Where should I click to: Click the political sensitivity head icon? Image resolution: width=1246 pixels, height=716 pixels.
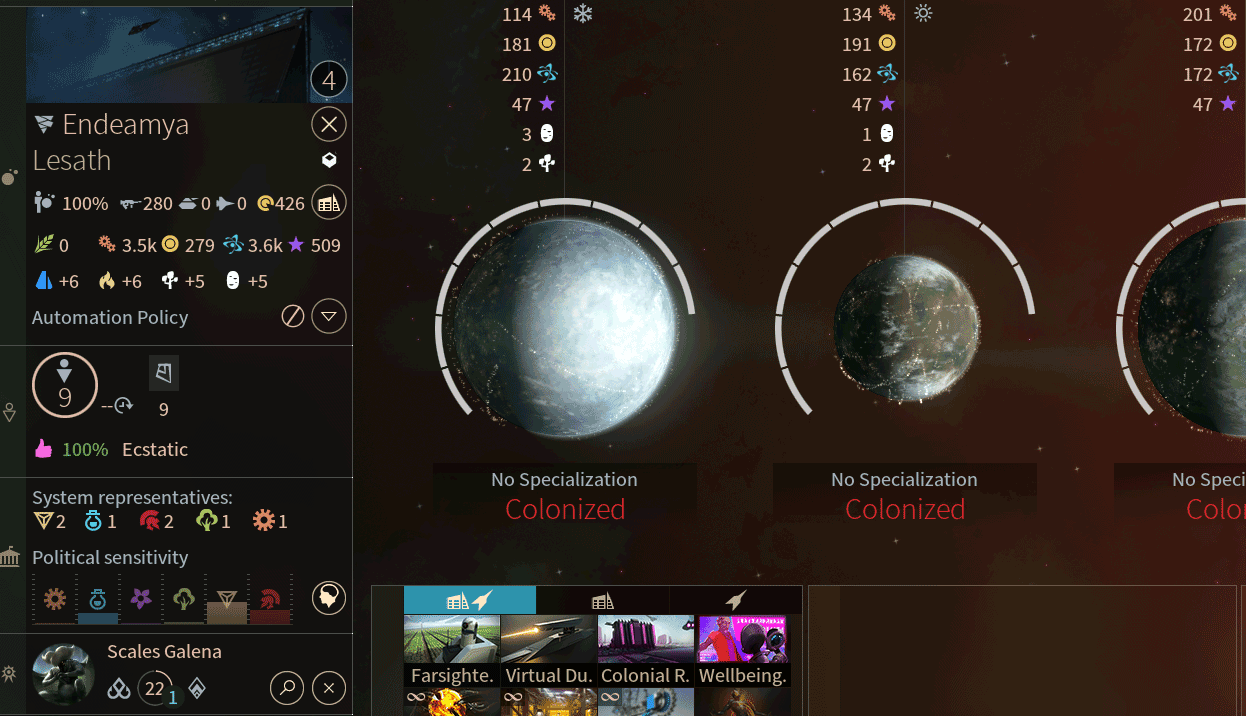point(329,598)
